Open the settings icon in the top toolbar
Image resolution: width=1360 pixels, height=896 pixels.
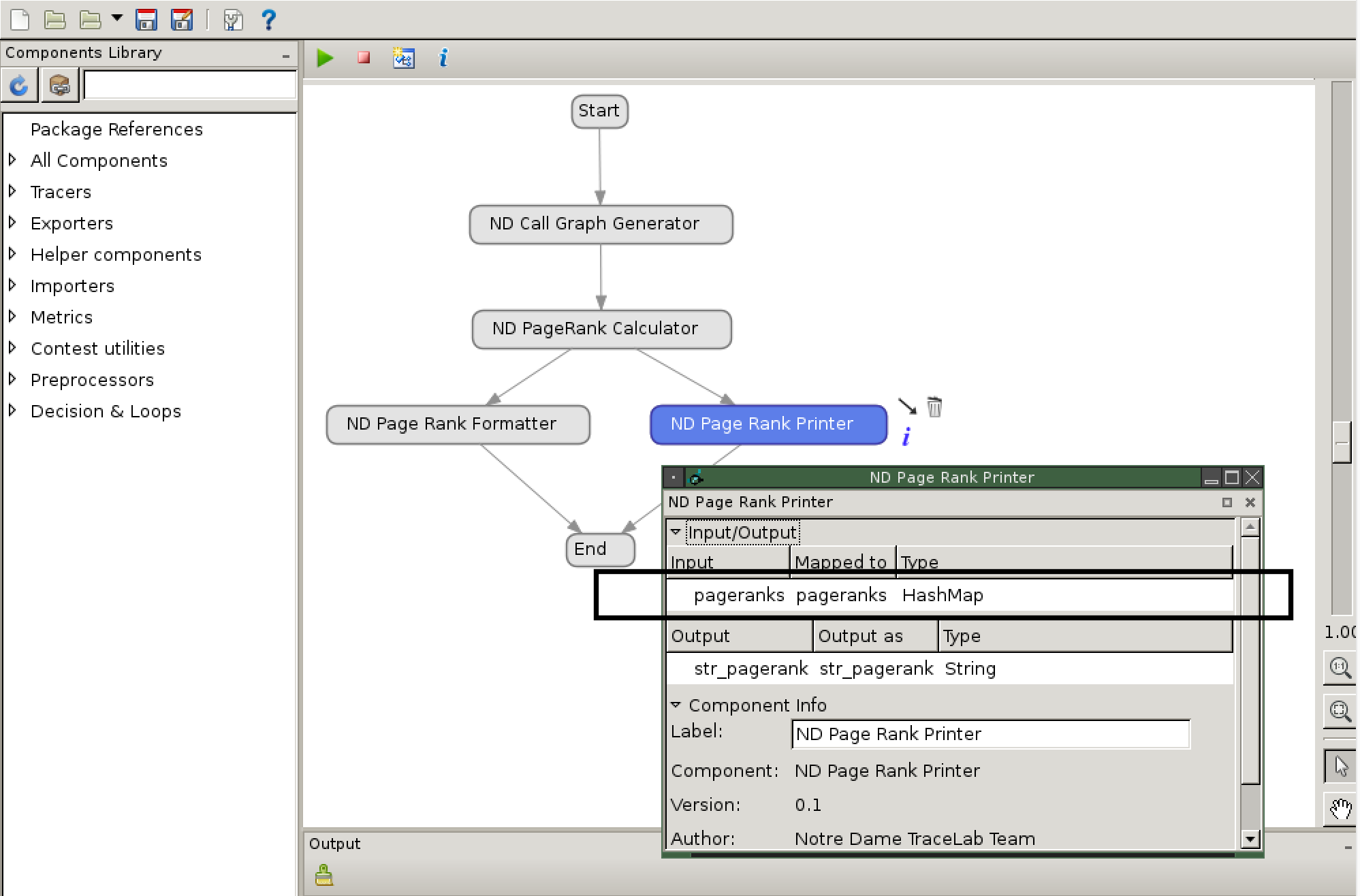pos(233,20)
